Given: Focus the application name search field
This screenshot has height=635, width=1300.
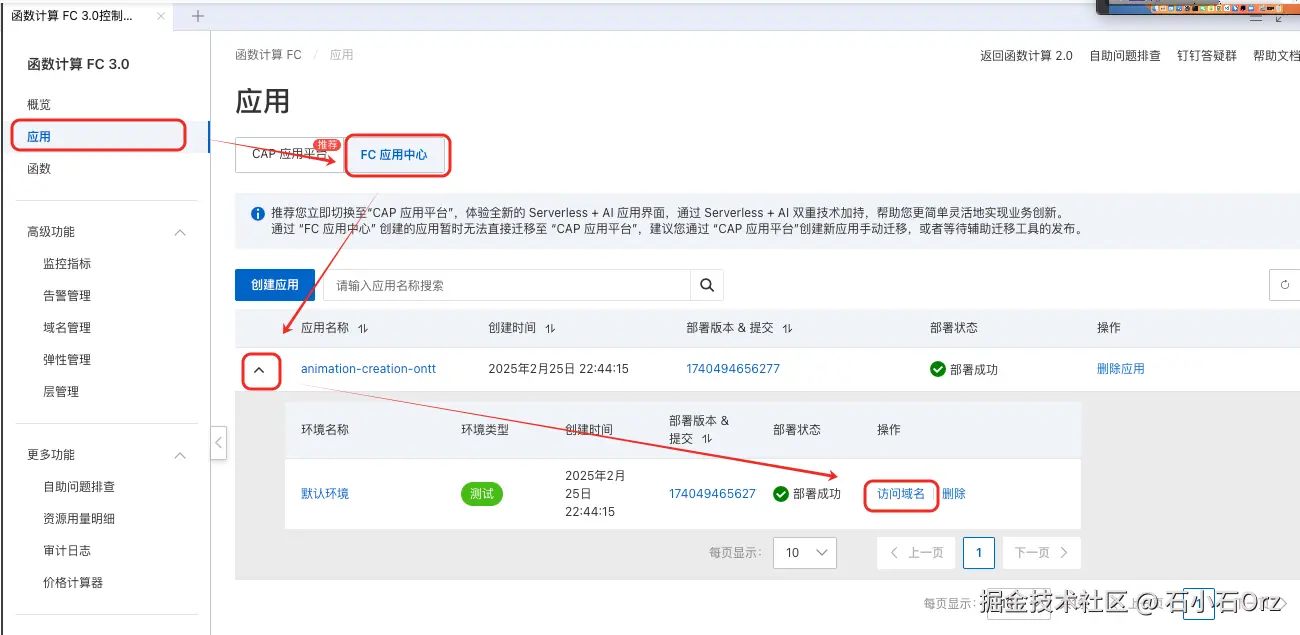Looking at the screenshot, I should (x=507, y=285).
